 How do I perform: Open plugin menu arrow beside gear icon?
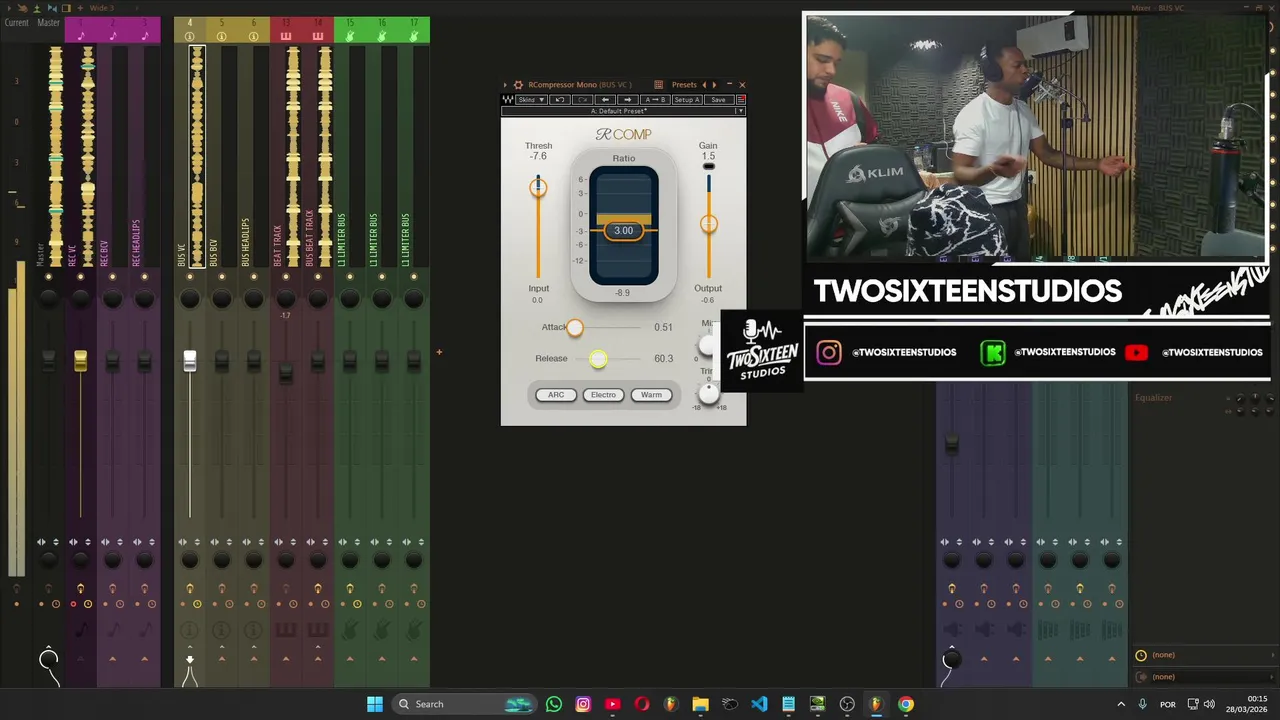tap(506, 85)
